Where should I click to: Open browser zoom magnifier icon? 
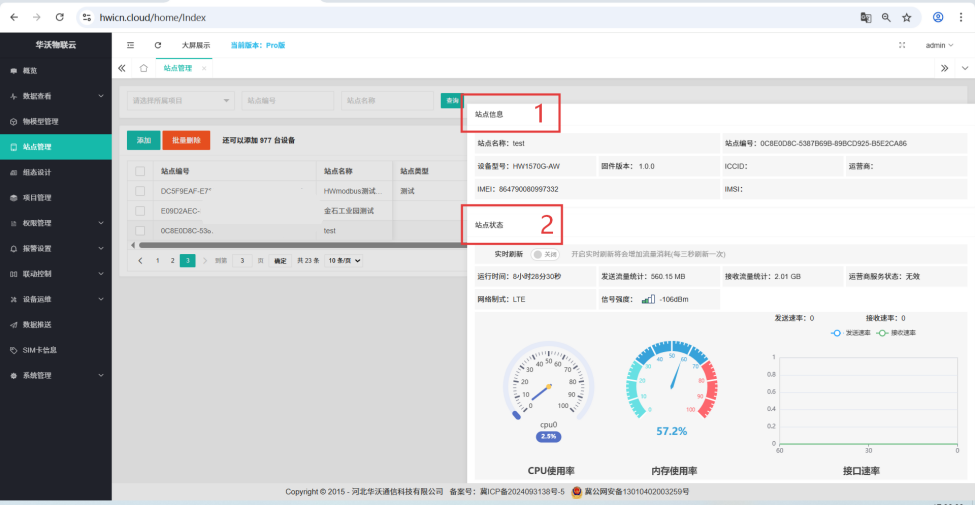click(886, 17)
